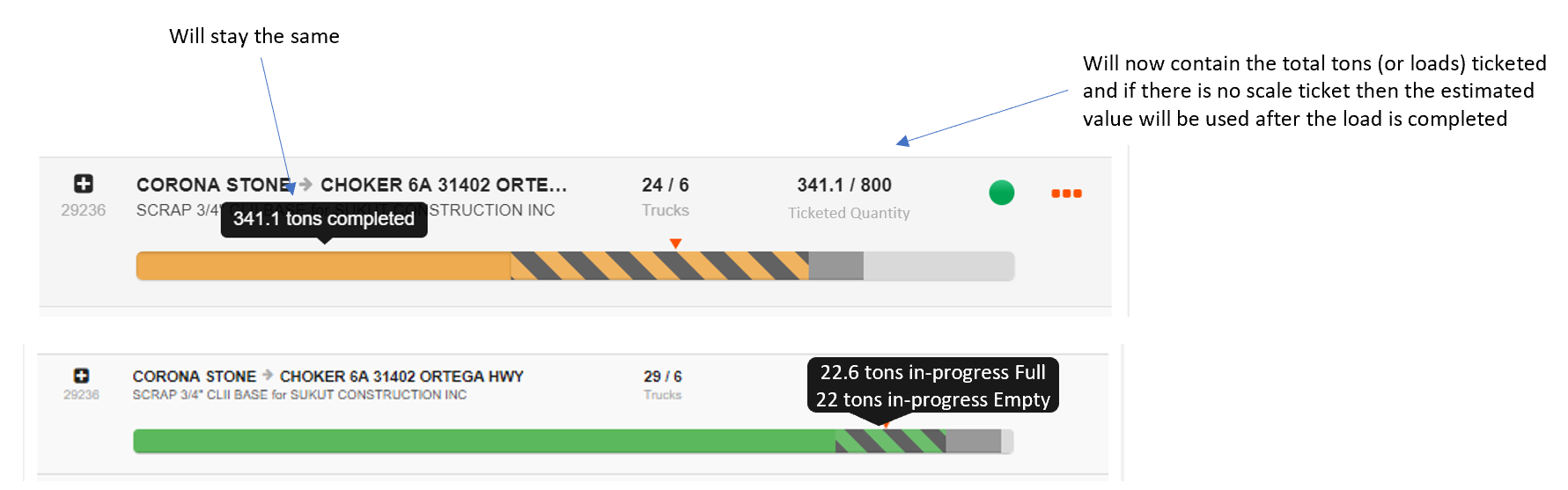Click job number 29236 in first row
Screen dimensions: 1568x490
84,210
